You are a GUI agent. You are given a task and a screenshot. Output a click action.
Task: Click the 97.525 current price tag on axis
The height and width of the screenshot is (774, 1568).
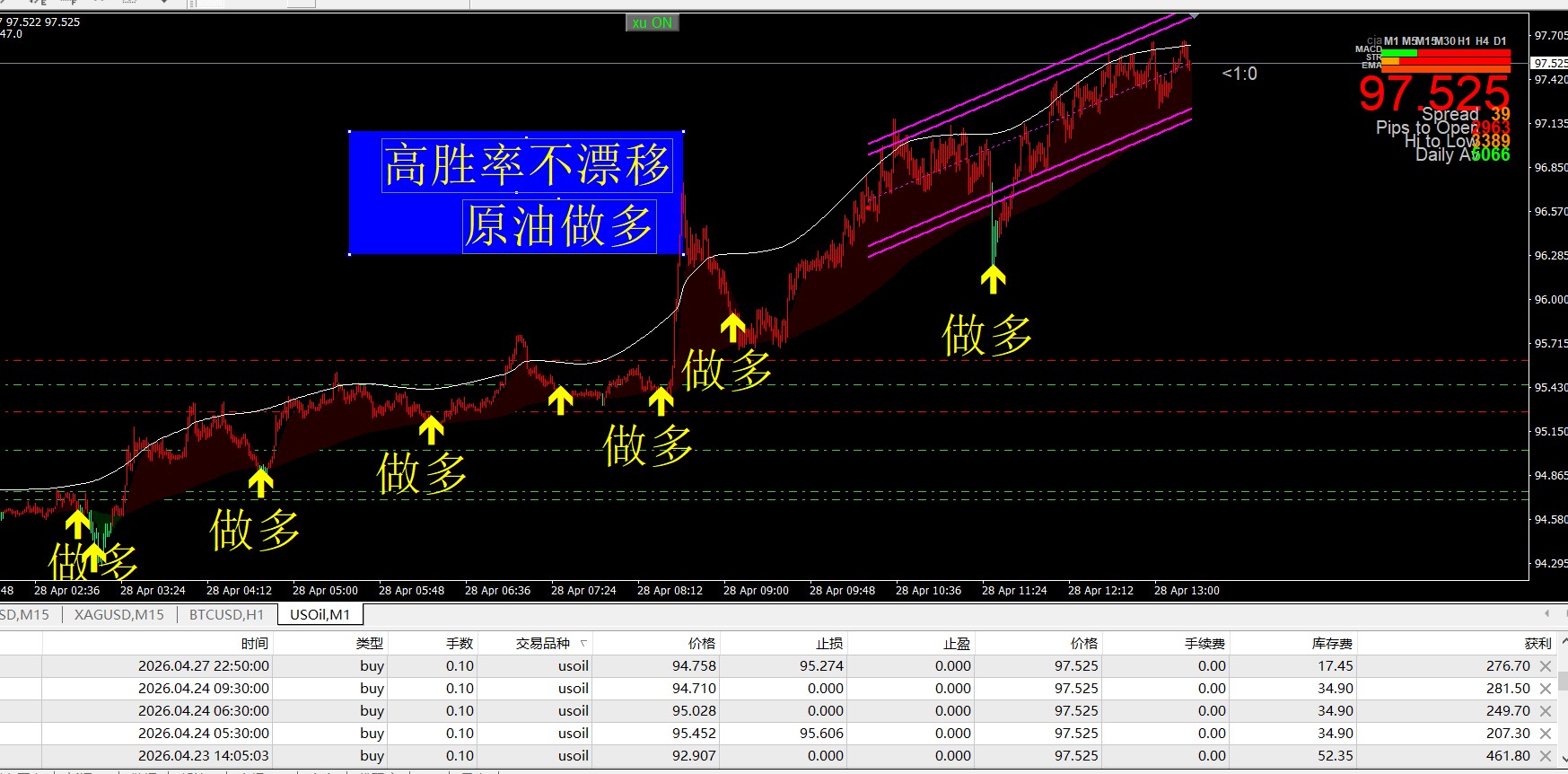pyautogui.click(x=1549, y=63)
